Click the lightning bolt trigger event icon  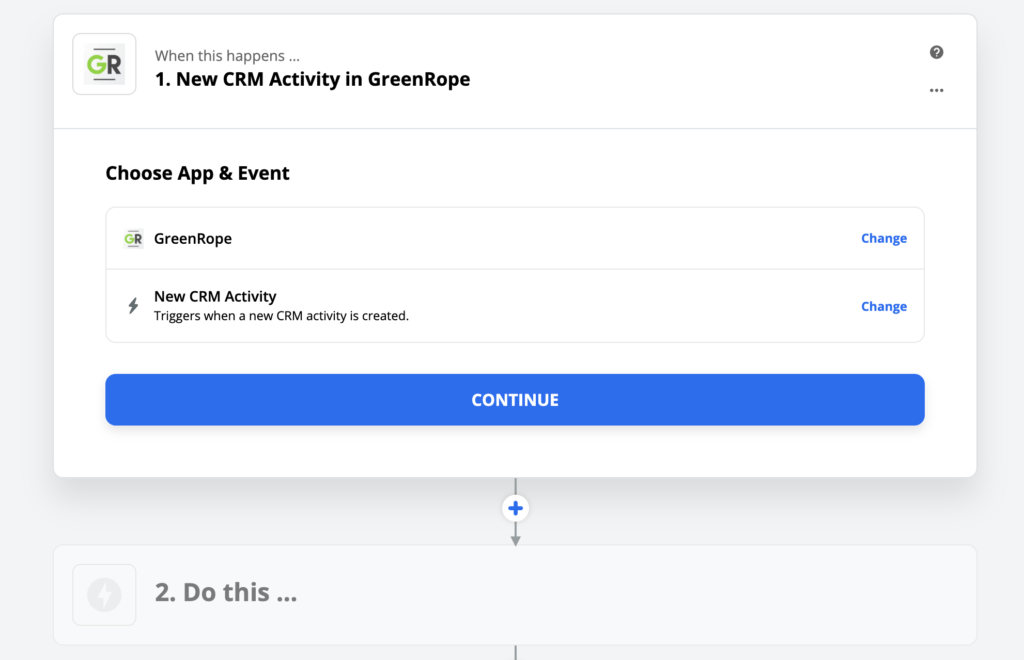click(133, 306)
